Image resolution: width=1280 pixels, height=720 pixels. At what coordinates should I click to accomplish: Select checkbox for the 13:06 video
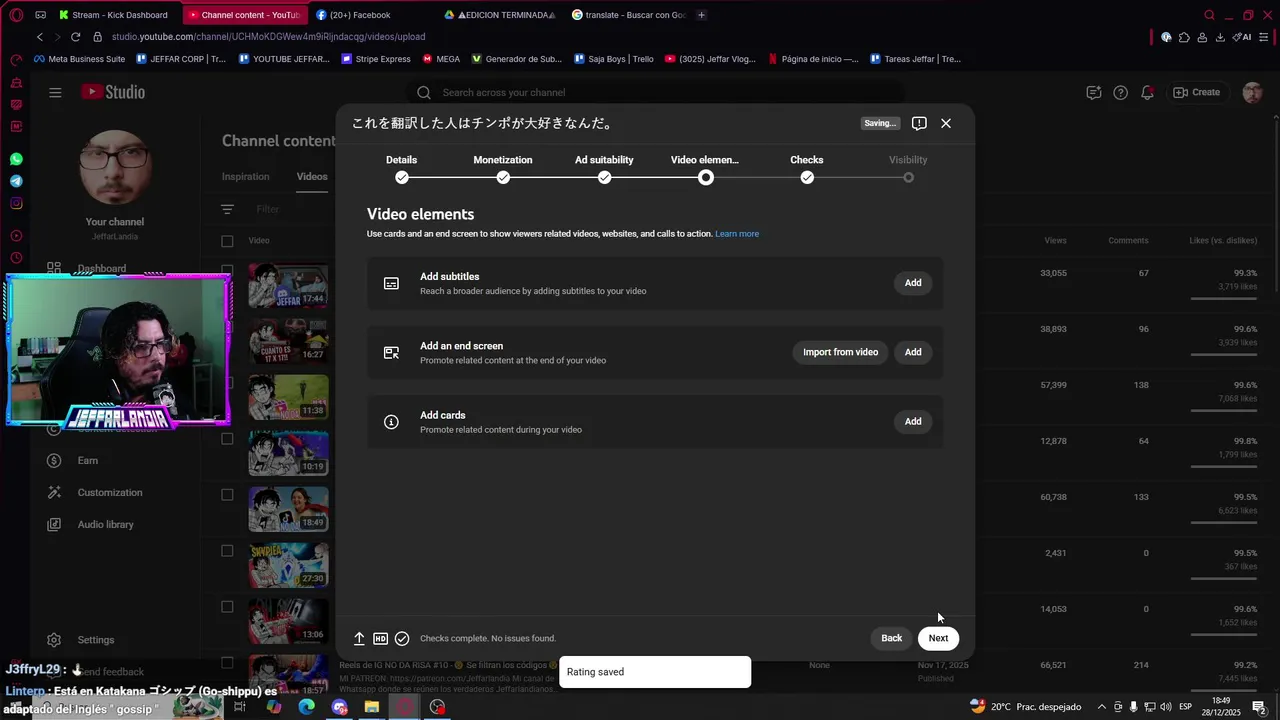[227, 607]
